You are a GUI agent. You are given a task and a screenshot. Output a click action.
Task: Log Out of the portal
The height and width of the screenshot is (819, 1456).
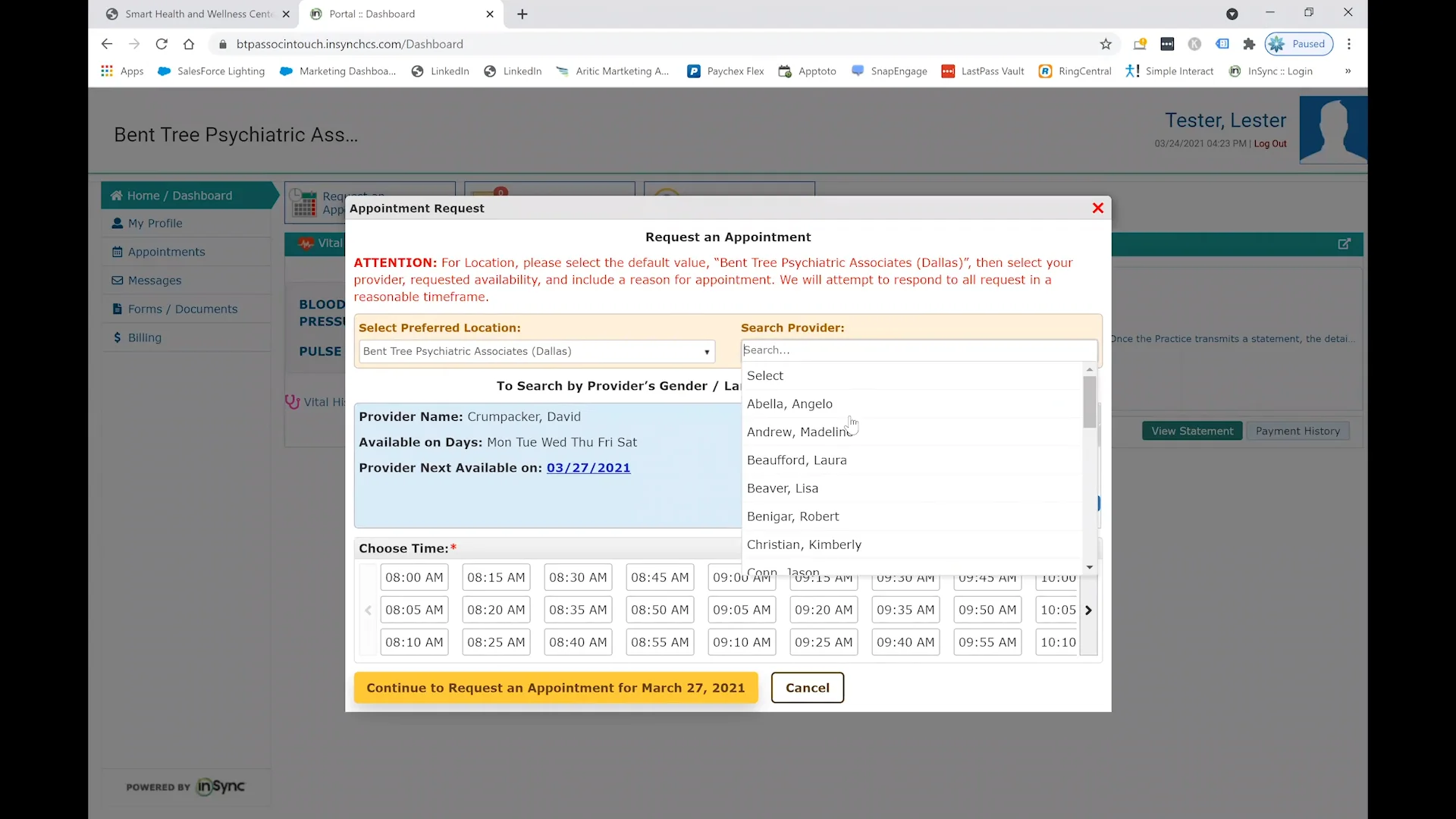coord(1270,143)
